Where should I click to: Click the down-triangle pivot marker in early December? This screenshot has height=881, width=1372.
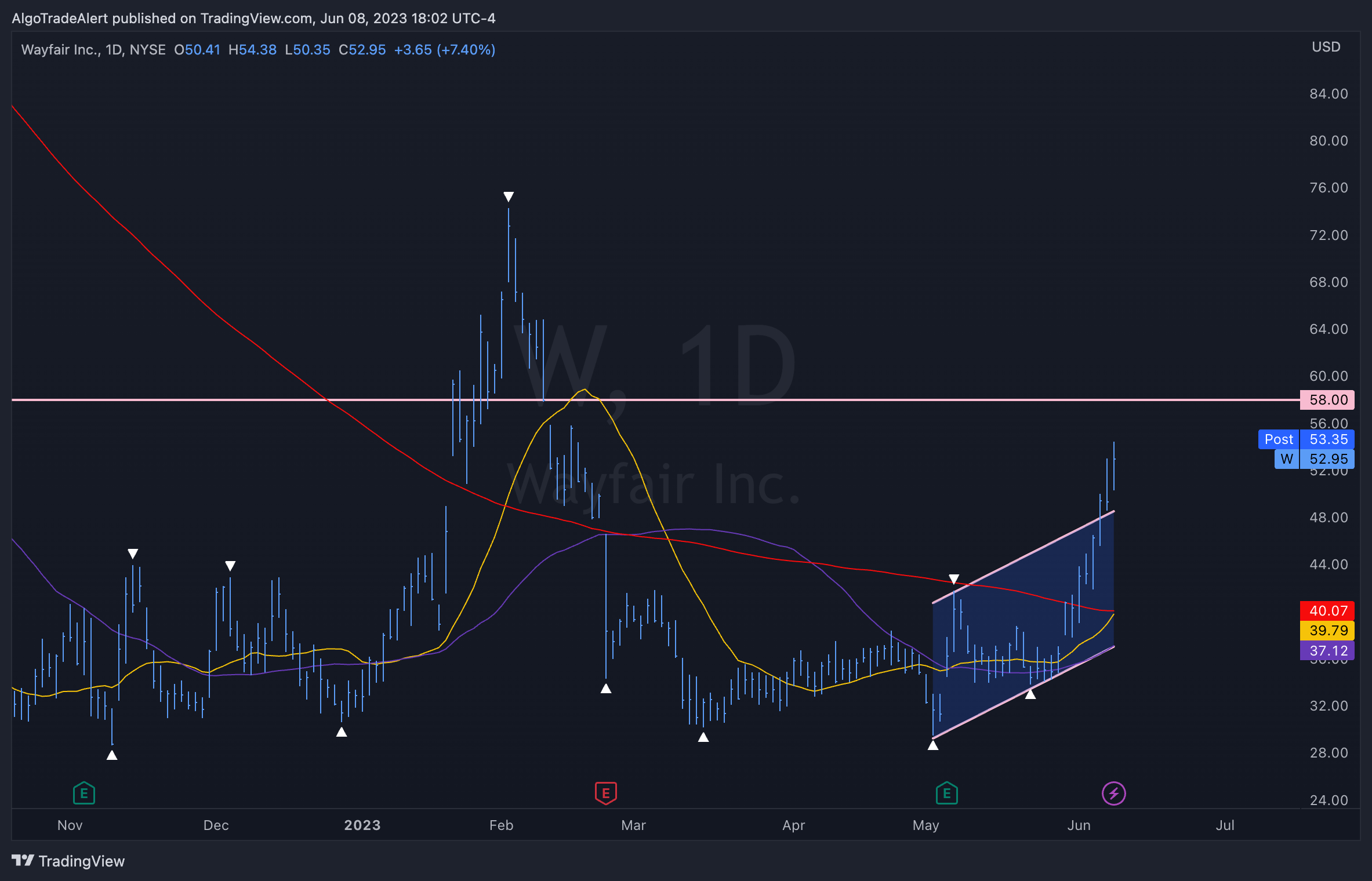[230, 566]
